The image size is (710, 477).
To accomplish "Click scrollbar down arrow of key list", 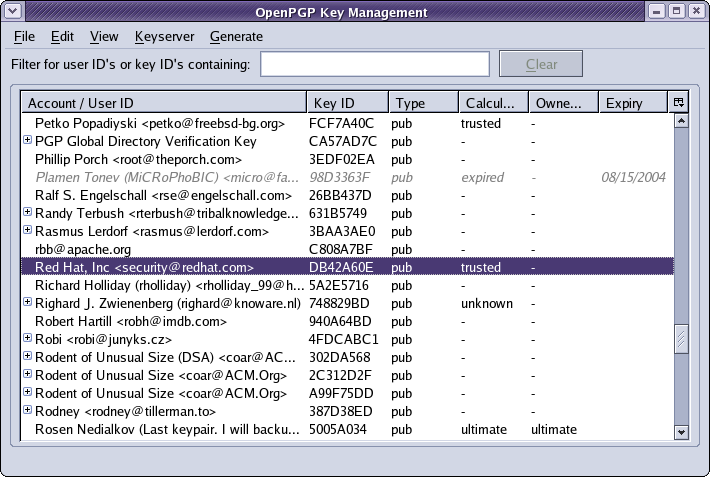I will click(681, 432).
